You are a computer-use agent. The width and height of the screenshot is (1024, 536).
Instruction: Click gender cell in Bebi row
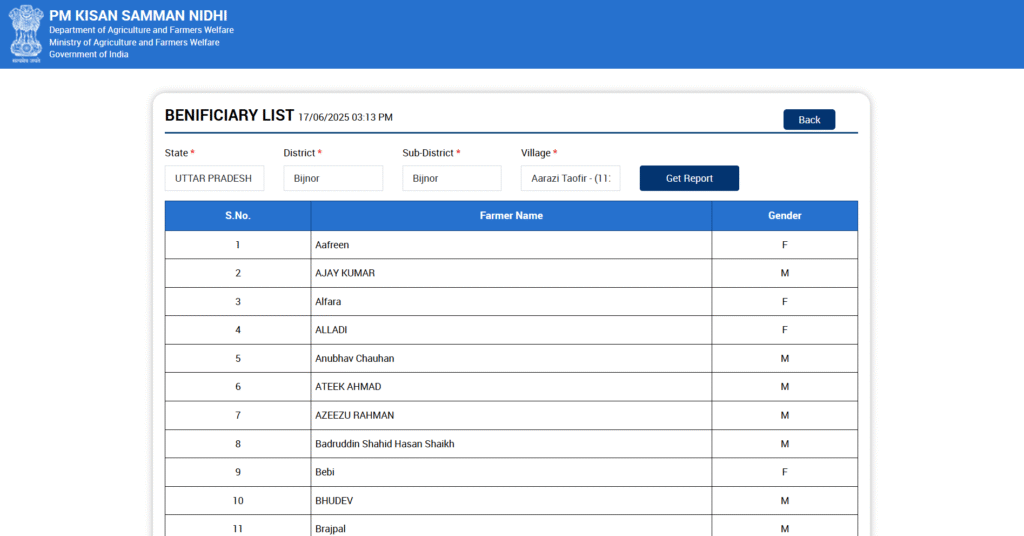point(784,472)
